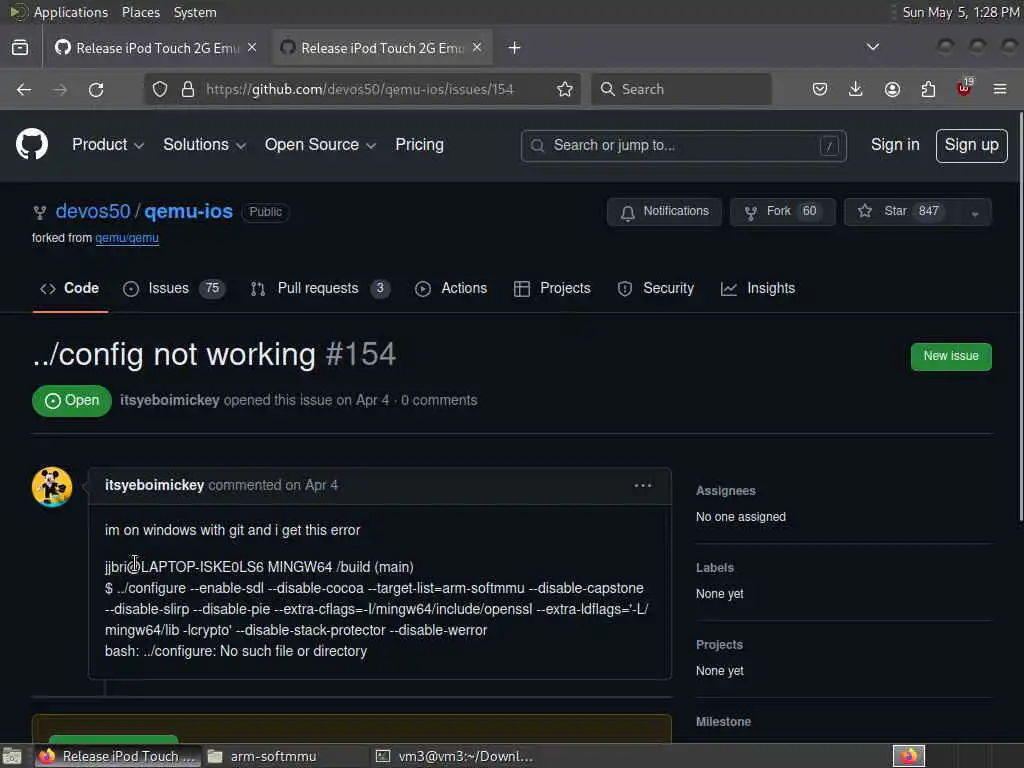Open the Places menu
The width and height of the screenshot is (1024, 768).
[141, 12]
